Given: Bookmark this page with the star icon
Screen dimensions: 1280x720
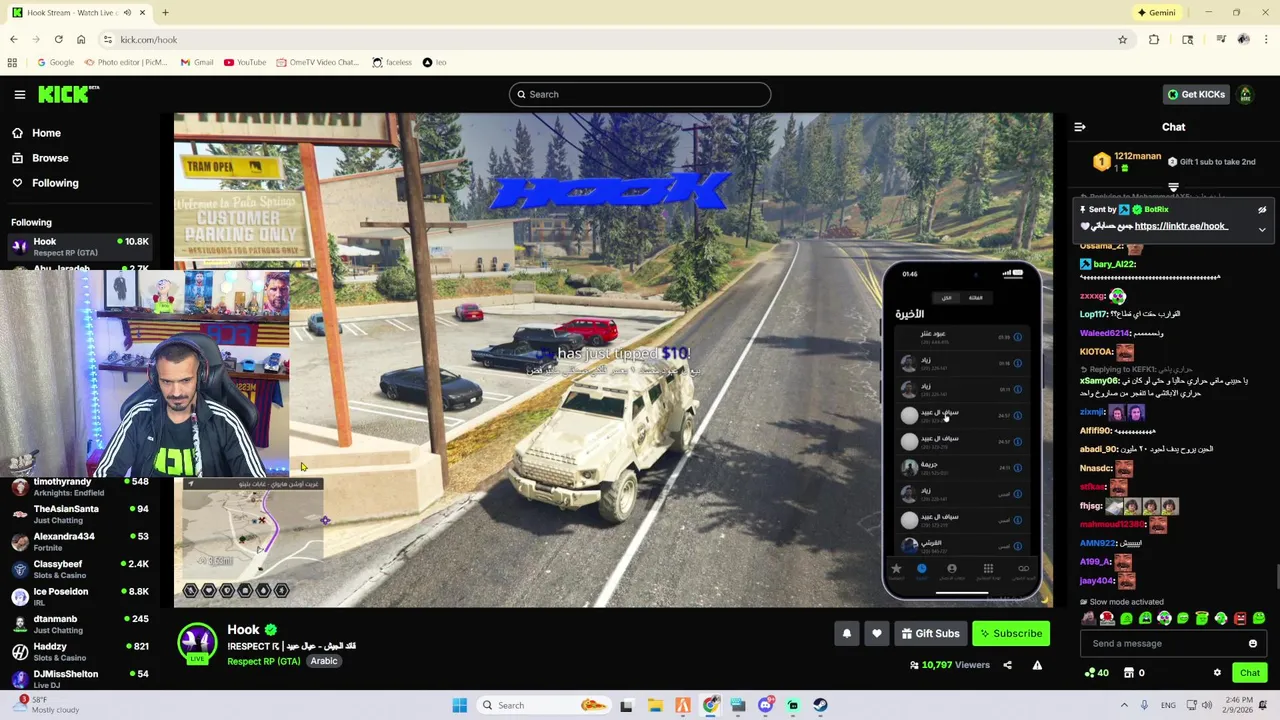Looking at the screenshot, I should [x=1122, y=40].
